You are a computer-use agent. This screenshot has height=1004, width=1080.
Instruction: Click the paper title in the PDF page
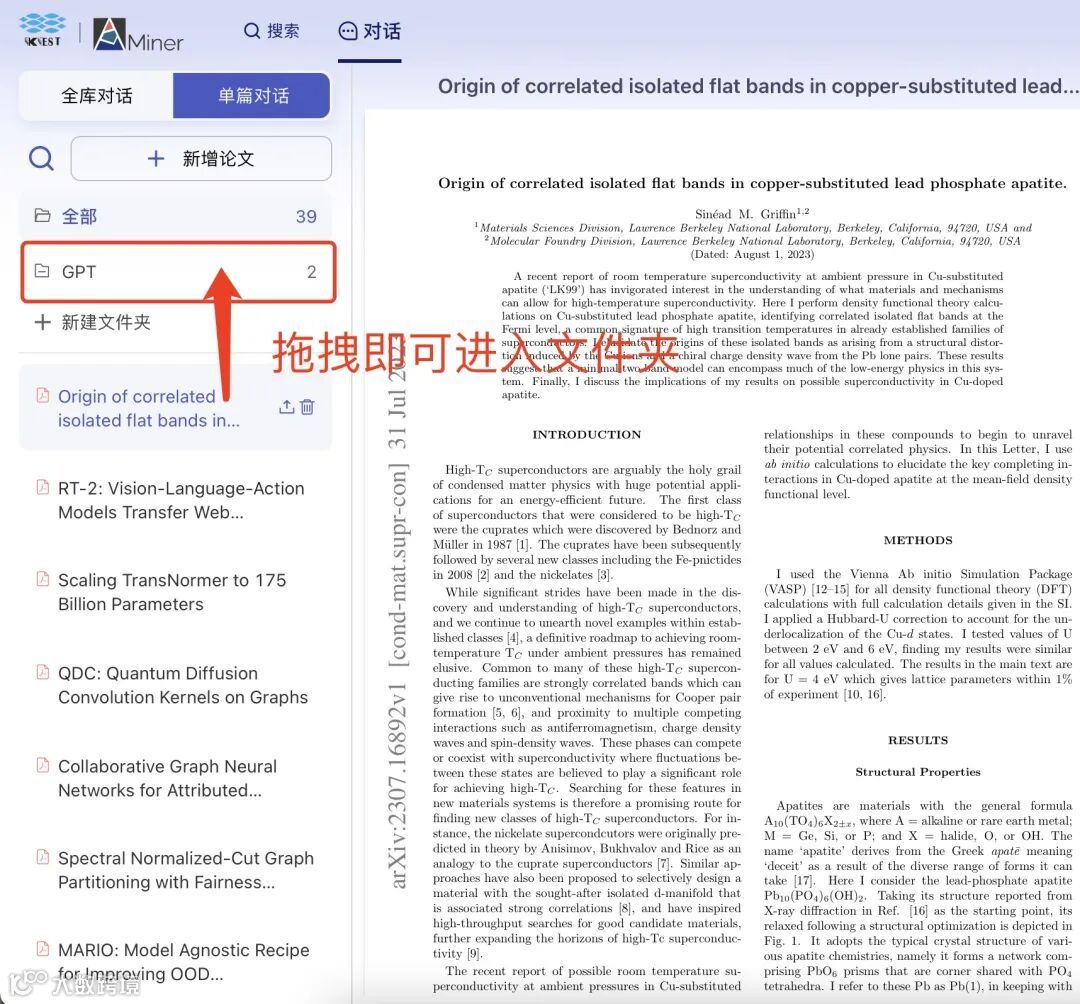[752, 183]
